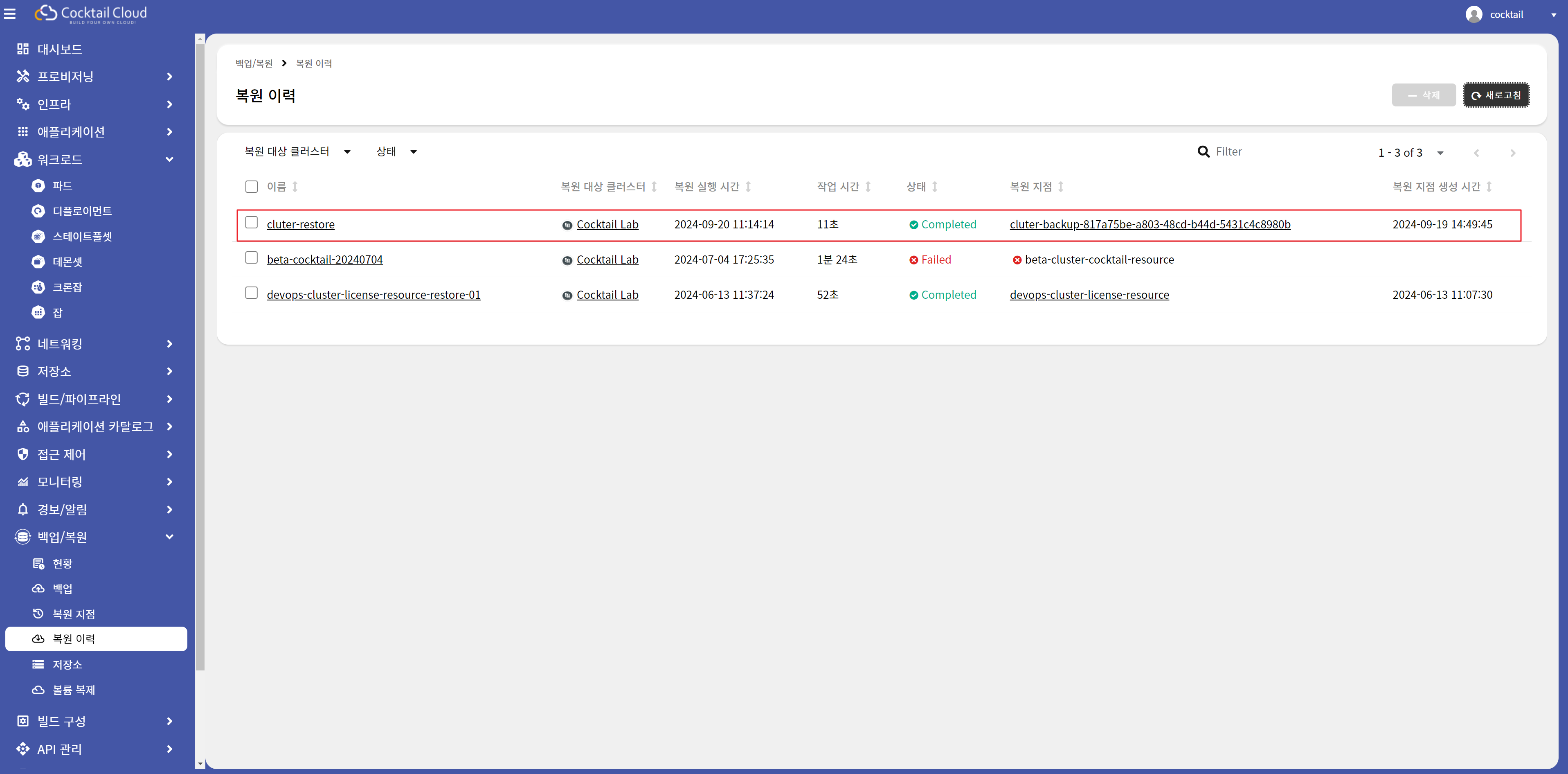Check the cluter-restore row checkbox
This screenshot has height=774, width=1568.
click(252, 222)
